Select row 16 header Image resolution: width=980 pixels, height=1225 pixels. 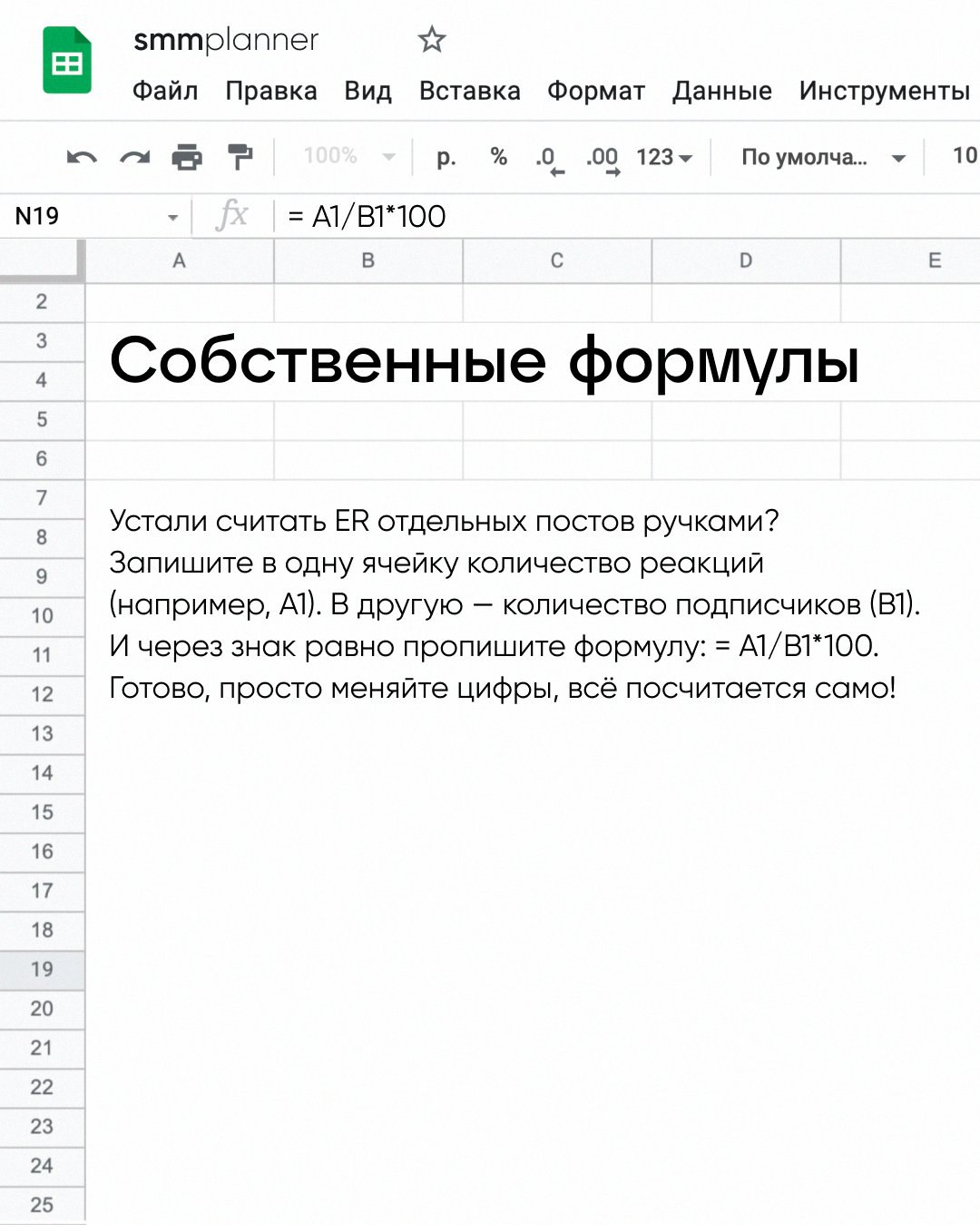[42, 852]
